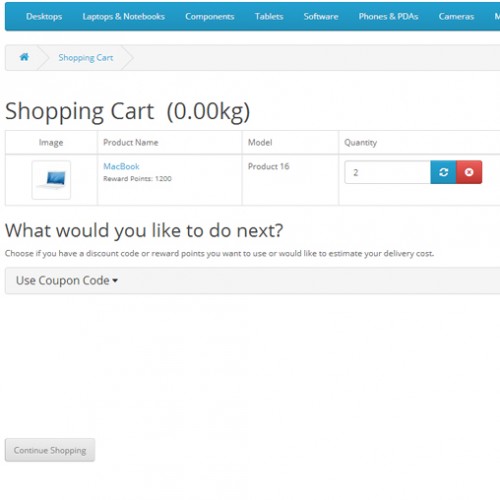Open the Phones & PDAs category

[388, 16]
